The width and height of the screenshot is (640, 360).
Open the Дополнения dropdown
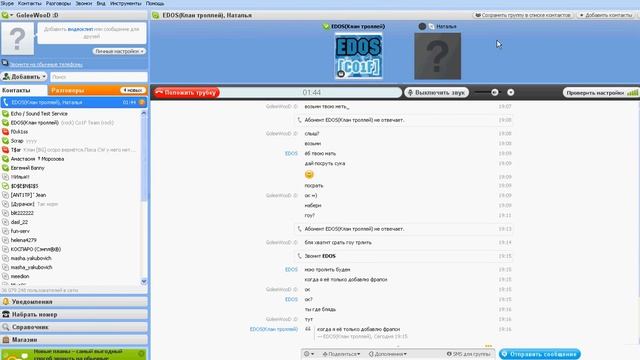click(387, 354)
